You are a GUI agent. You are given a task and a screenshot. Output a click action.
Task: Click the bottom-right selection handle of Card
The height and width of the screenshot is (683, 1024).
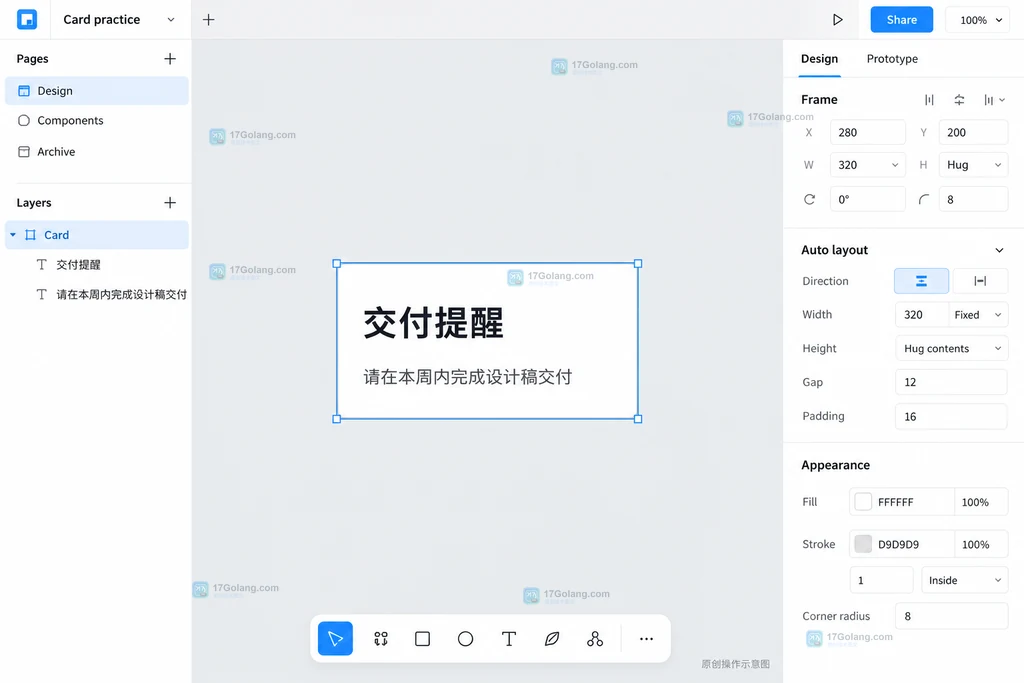(638, 419)
